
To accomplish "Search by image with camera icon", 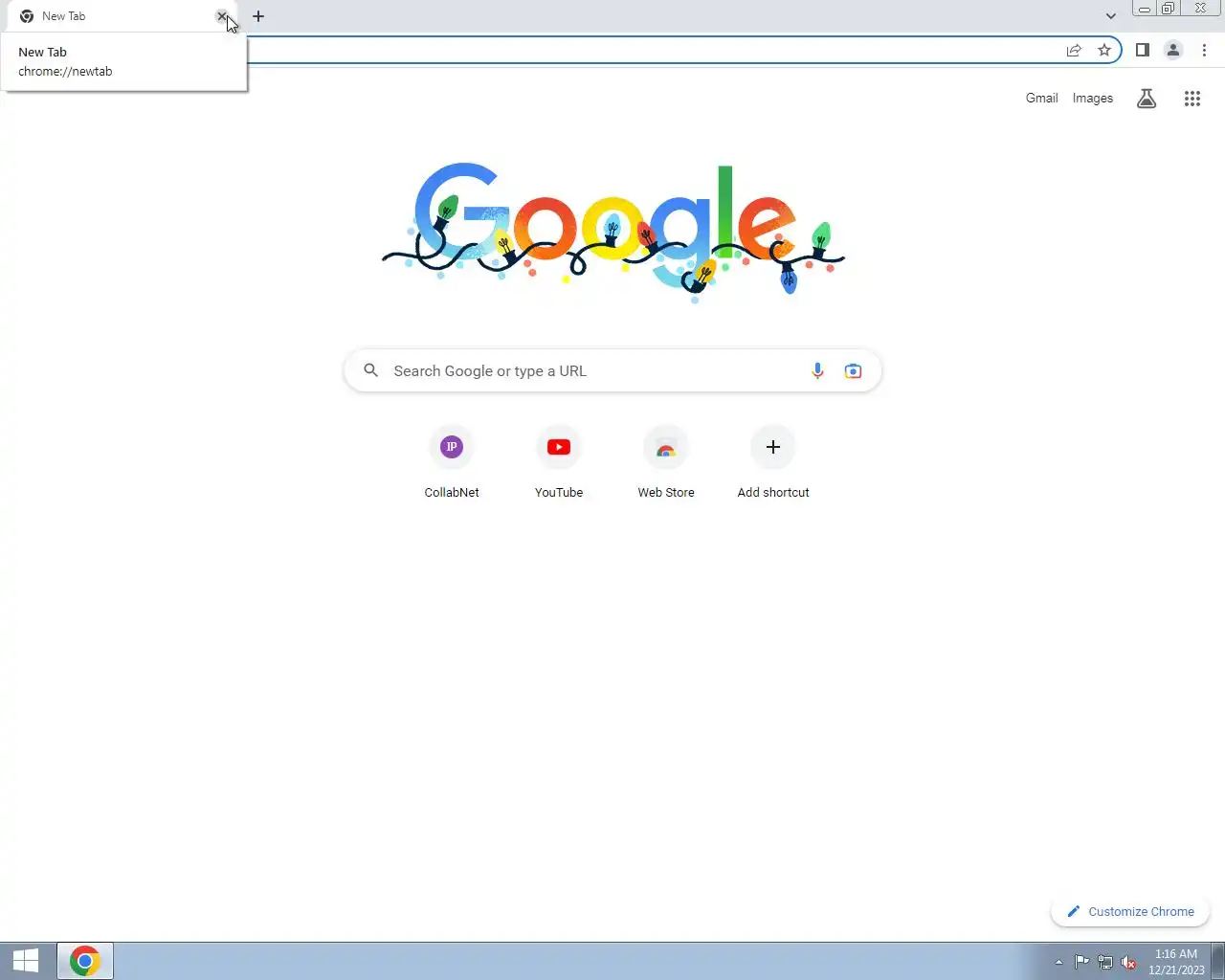I will coord(853,370).
